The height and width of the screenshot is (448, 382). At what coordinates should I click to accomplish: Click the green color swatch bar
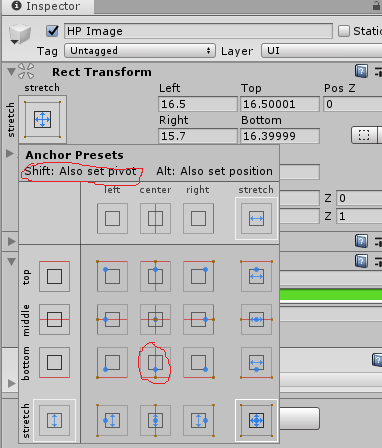click(331, 295)
